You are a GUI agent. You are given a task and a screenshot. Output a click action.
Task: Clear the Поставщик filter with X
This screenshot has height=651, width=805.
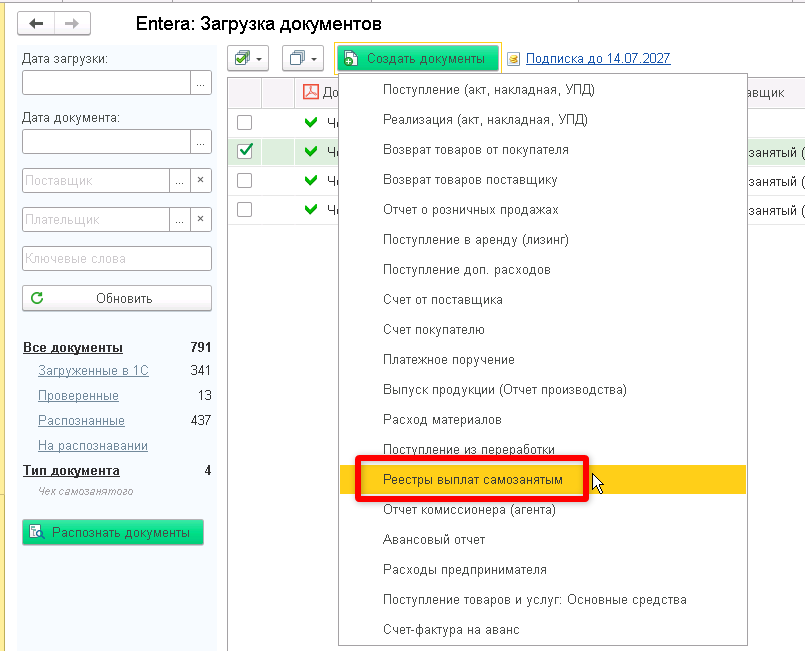[200, 181]
